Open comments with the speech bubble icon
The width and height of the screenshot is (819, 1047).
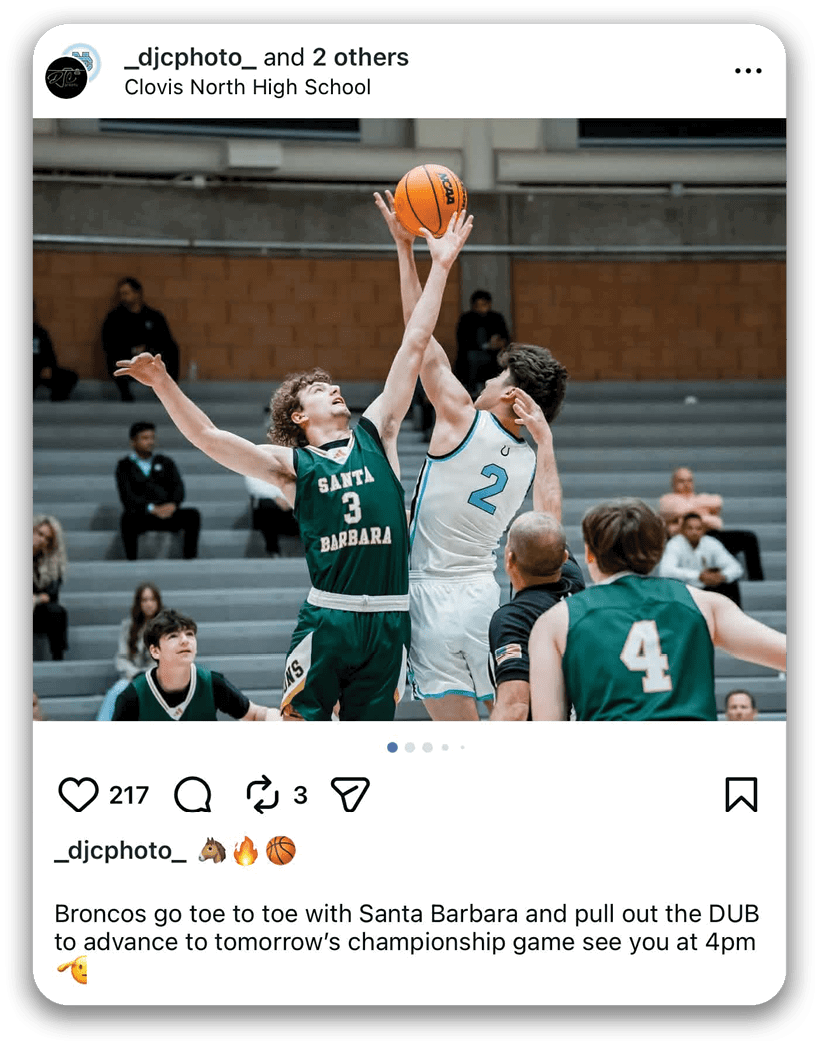193,795
